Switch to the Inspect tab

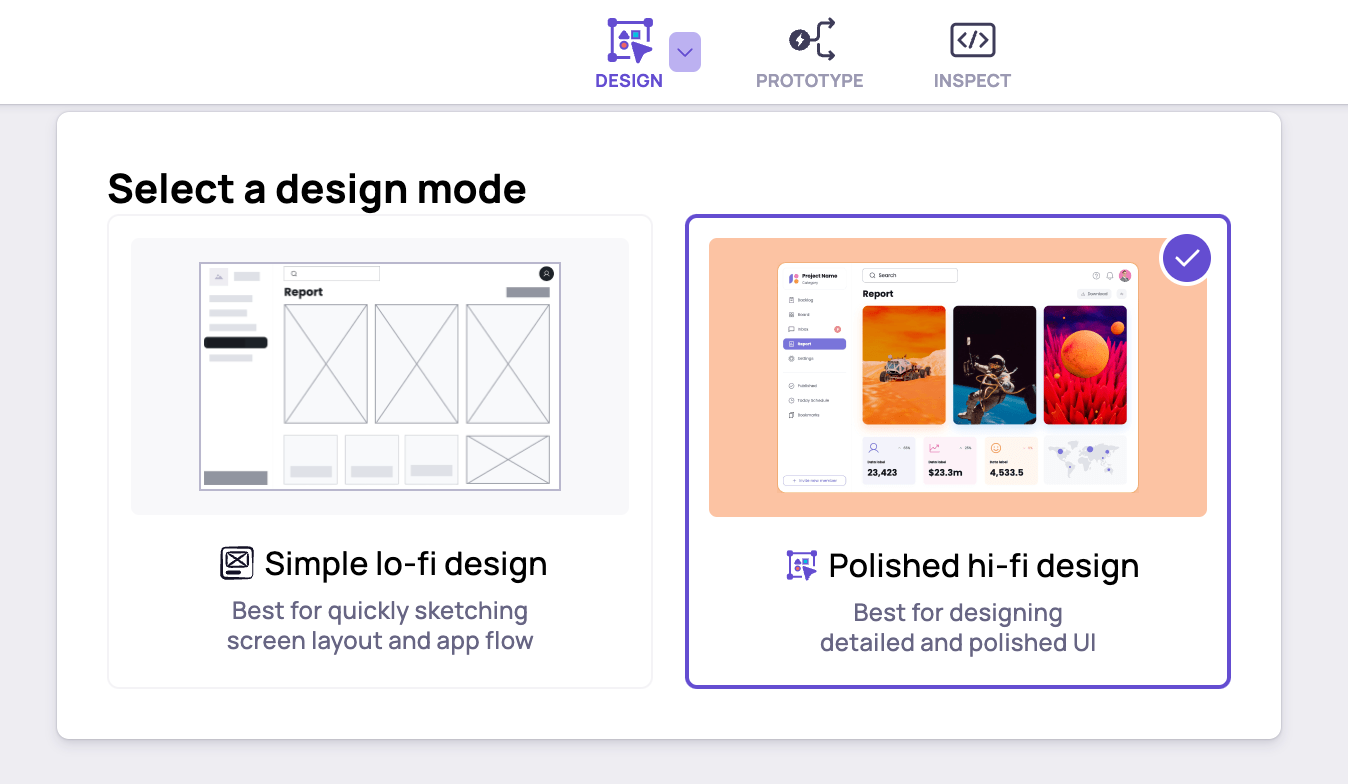(x=972, y=55)
